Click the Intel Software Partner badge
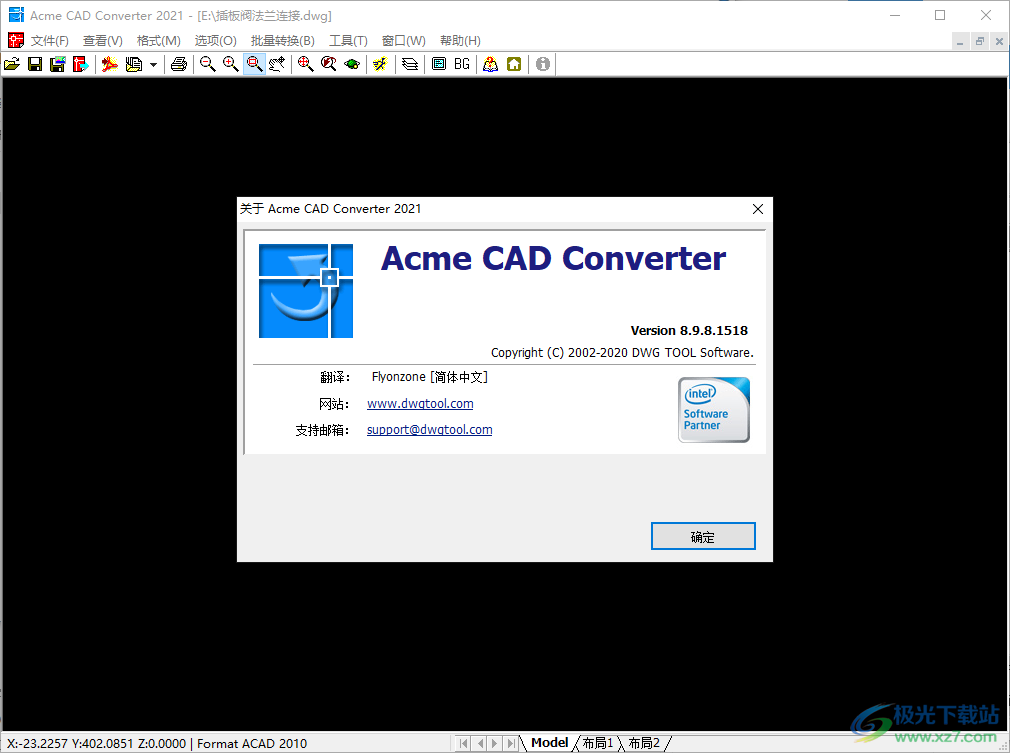Image resolution: width=1010 pixels, height=753 pixels. click(x=714, y=410)
